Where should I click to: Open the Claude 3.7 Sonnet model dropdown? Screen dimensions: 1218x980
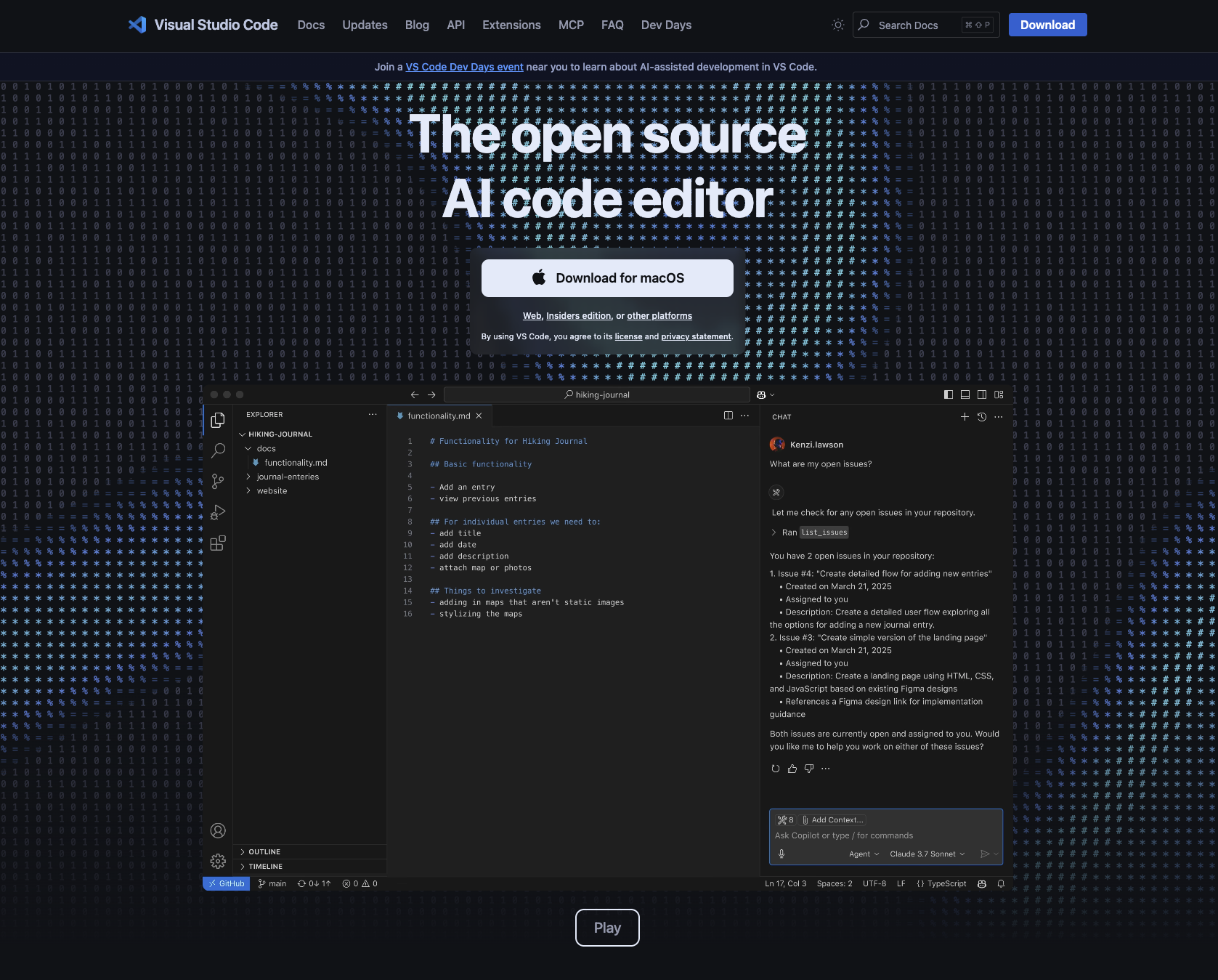pyautogui.click(x=927, y=854)
